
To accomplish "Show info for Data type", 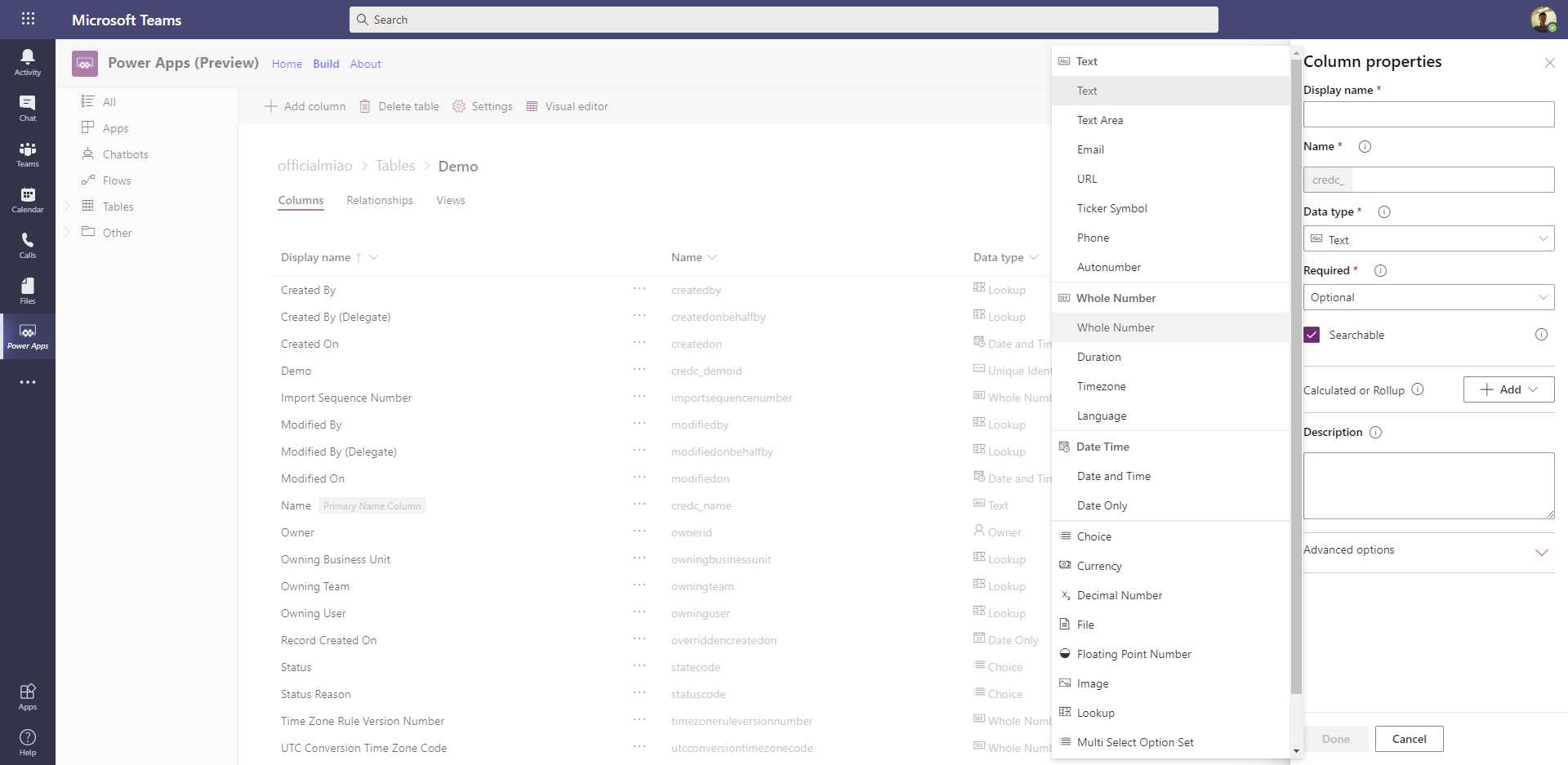I will pyautogui.click(x=1384, y=212).
